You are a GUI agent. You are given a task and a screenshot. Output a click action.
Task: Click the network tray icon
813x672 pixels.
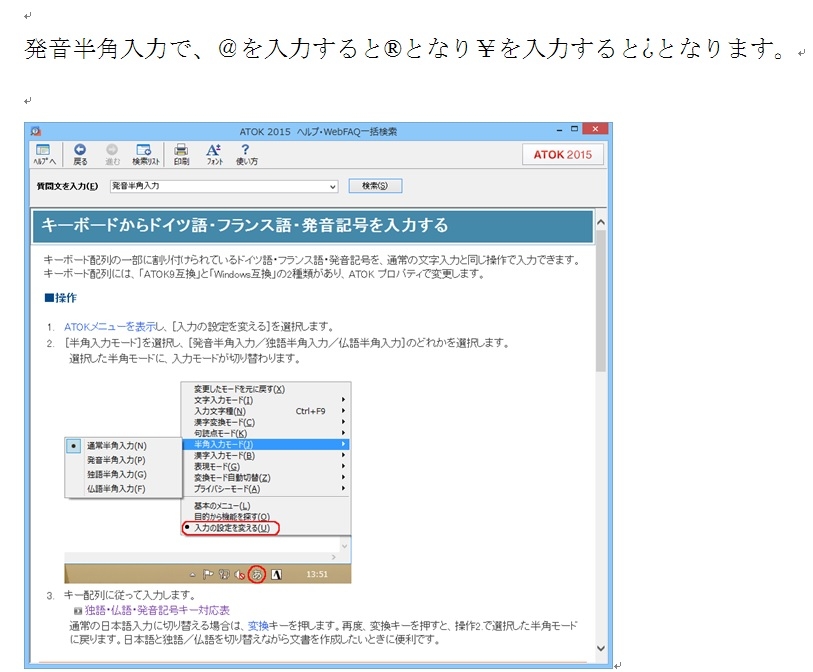click(x=223, y=574)
